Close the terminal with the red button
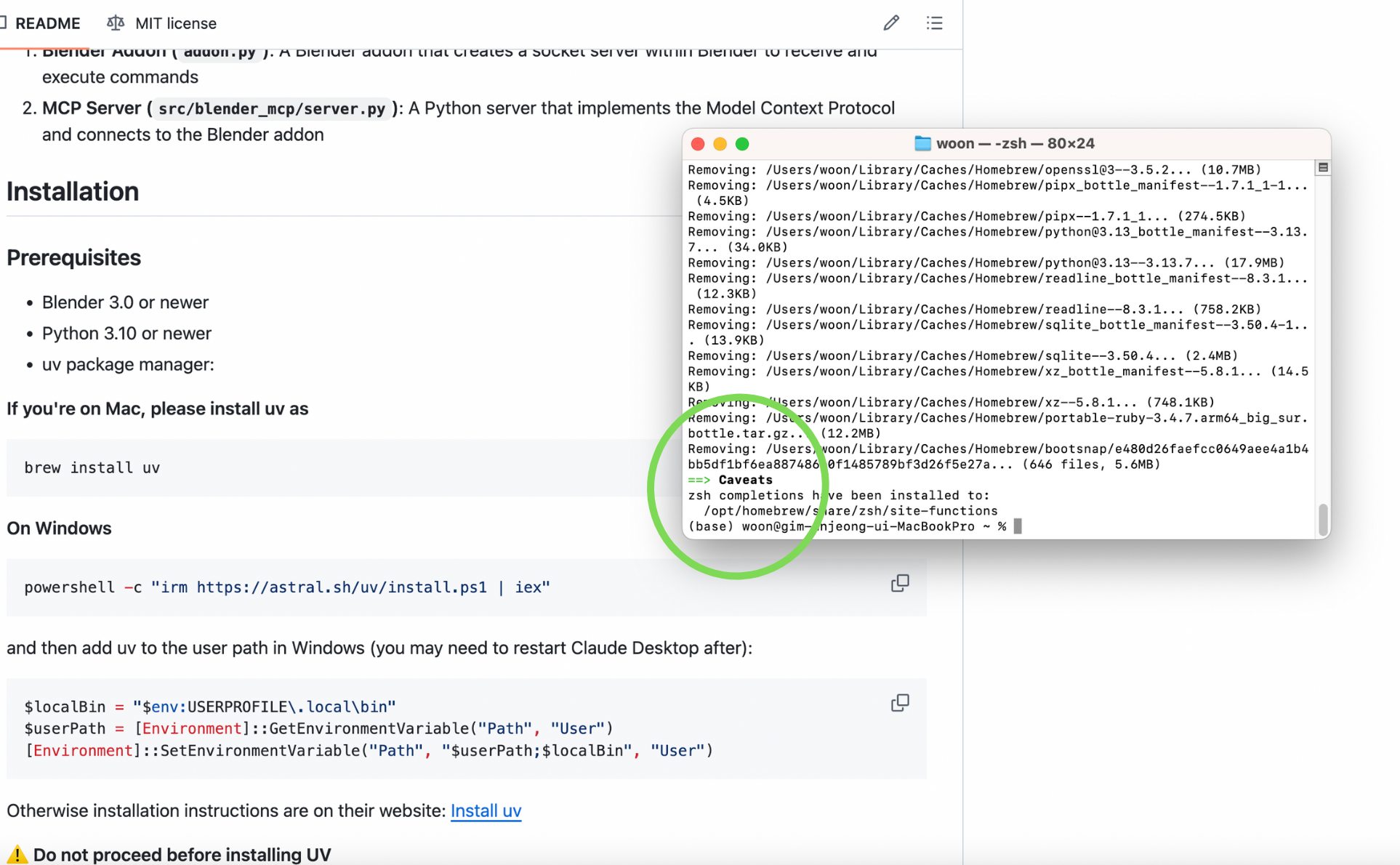The width and height of the screenshot is (1400, 865). pos(698,144)
